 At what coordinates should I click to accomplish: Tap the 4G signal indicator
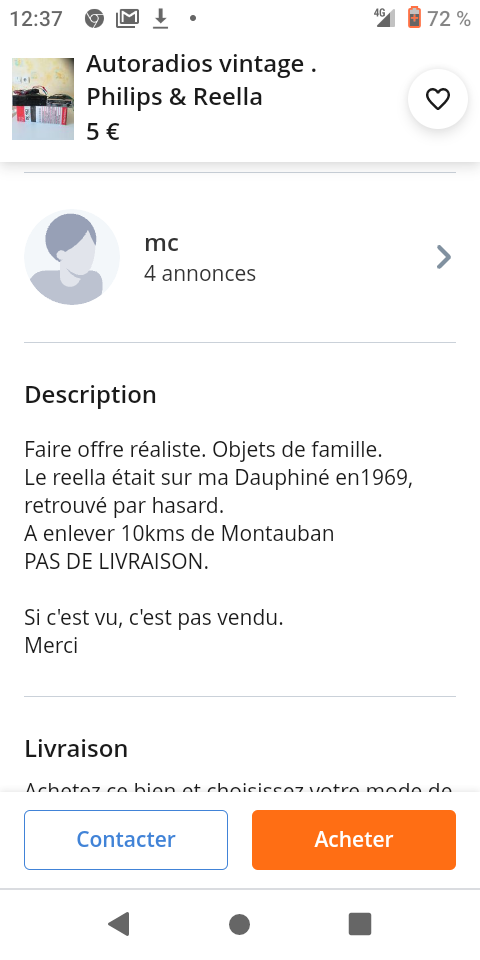(384, 18)
